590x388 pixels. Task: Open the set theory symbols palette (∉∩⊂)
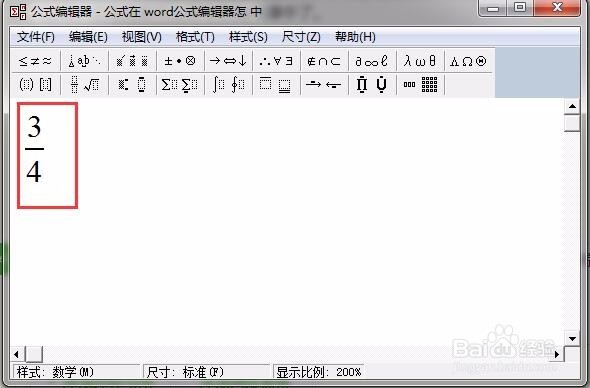pos(324,61)
